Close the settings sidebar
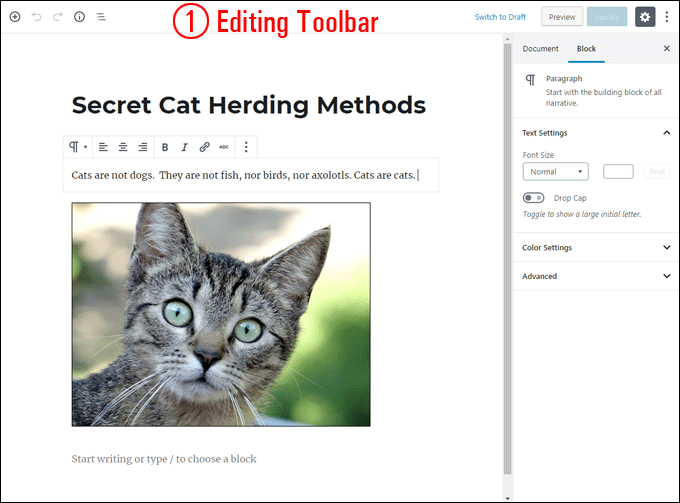The image size is (680, 503). click(x=667, y=49)
